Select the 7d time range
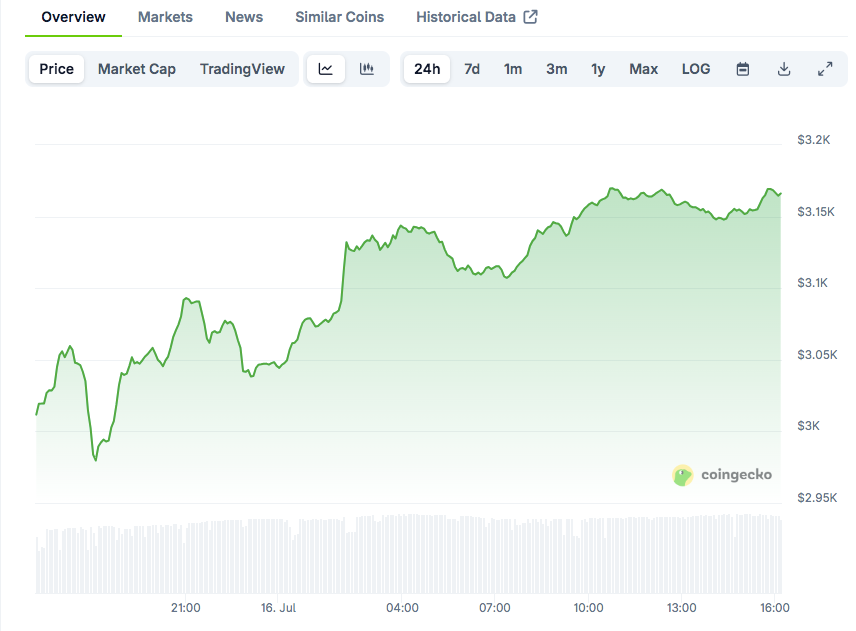Image resolution: width=856 pixels, height=631 pixels. 471,69
